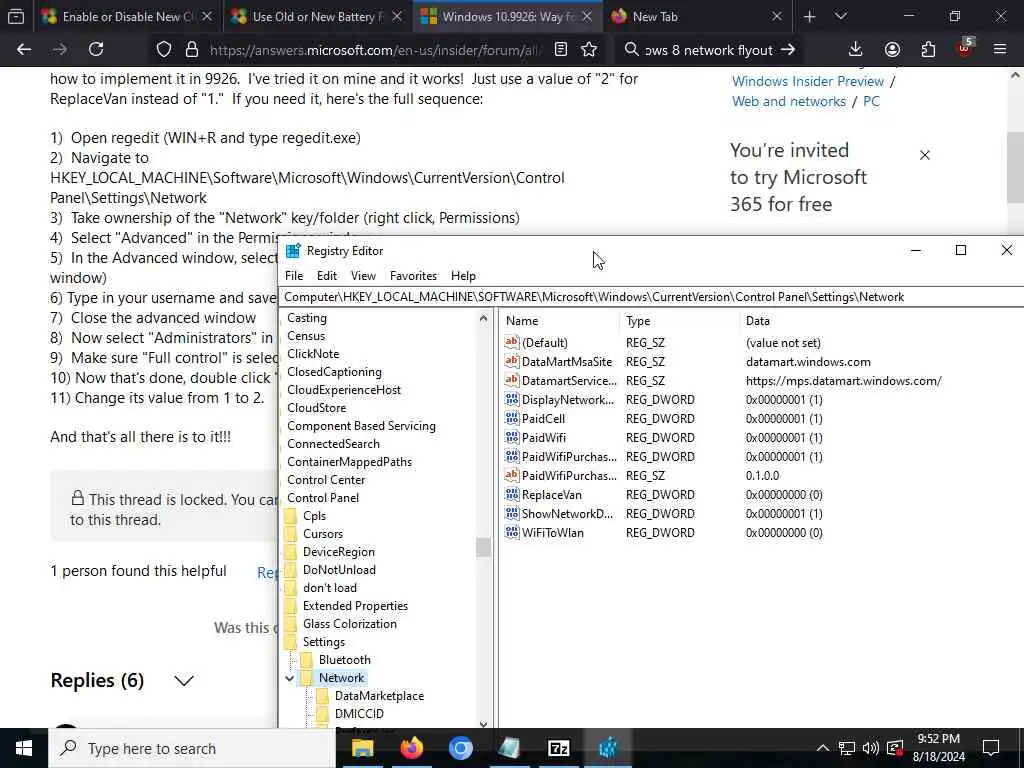
Task: Click Firefox address bar URL
Action: (375, 50)
